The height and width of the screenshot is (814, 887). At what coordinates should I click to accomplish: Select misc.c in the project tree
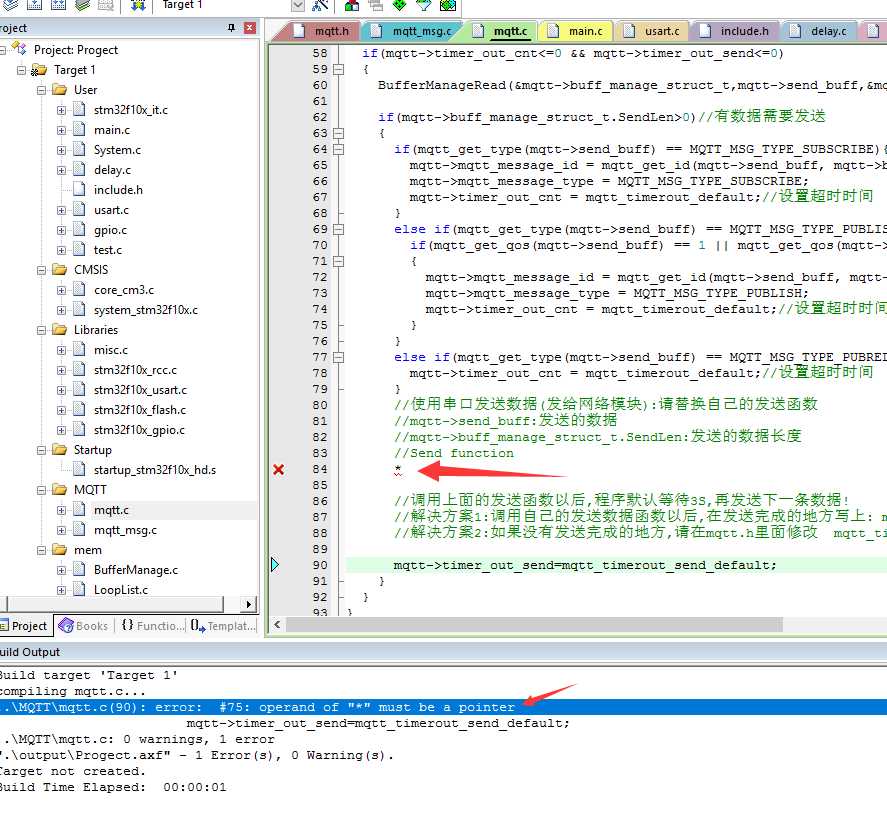[x=111, y=350]
